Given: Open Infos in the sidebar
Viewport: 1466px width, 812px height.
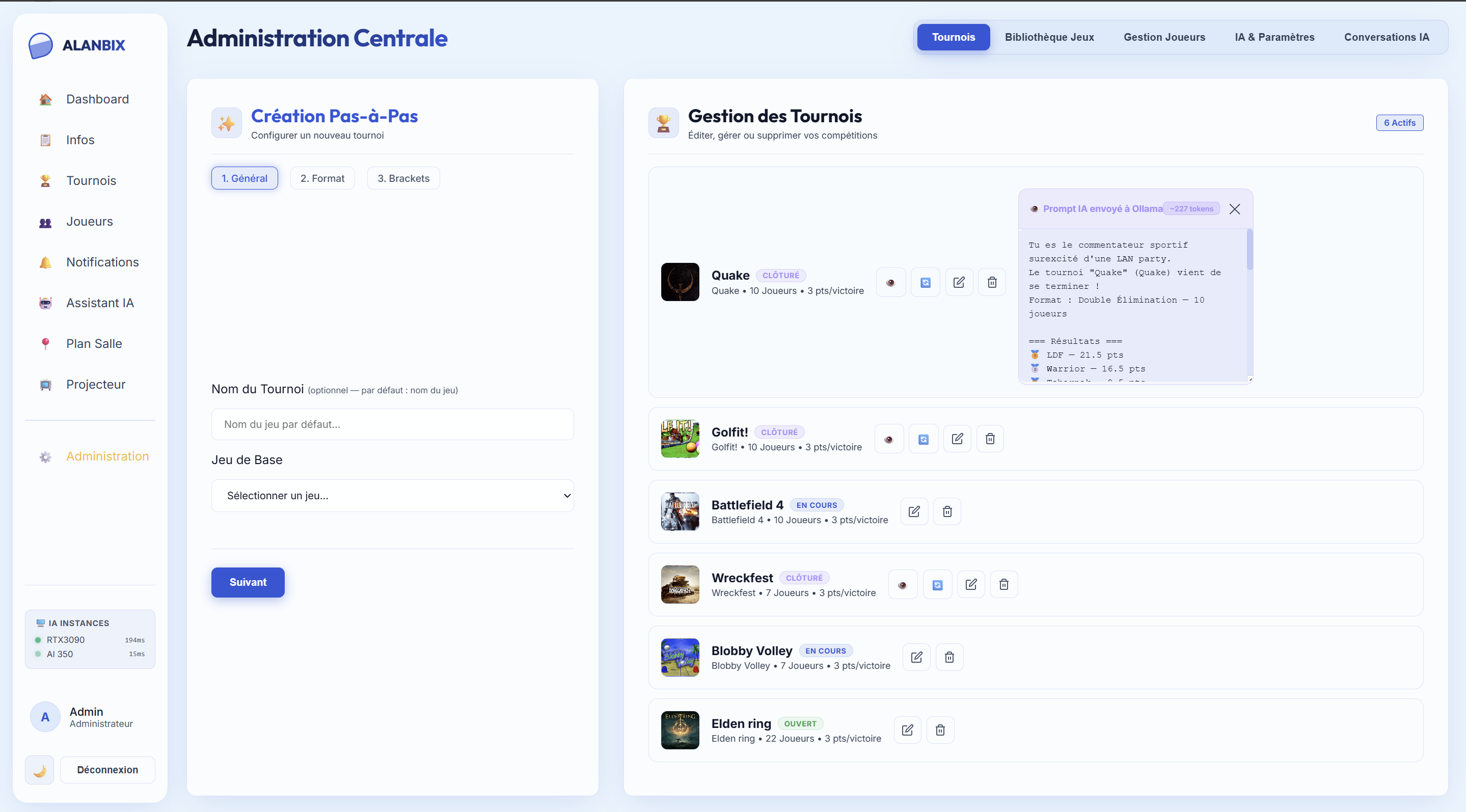Looking at the screenshot, I should (90, 140).
